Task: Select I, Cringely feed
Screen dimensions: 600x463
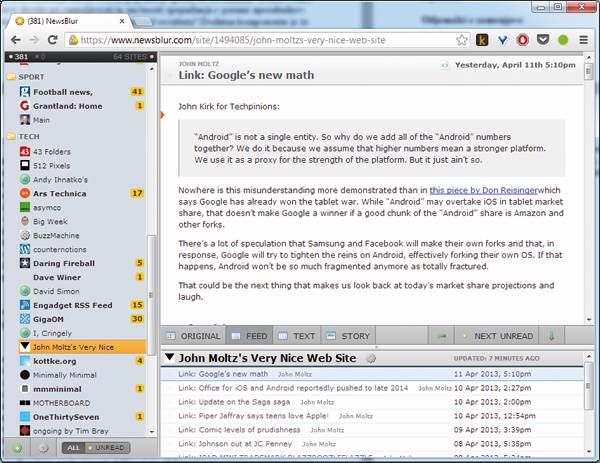Action: [x=82, y=333]
